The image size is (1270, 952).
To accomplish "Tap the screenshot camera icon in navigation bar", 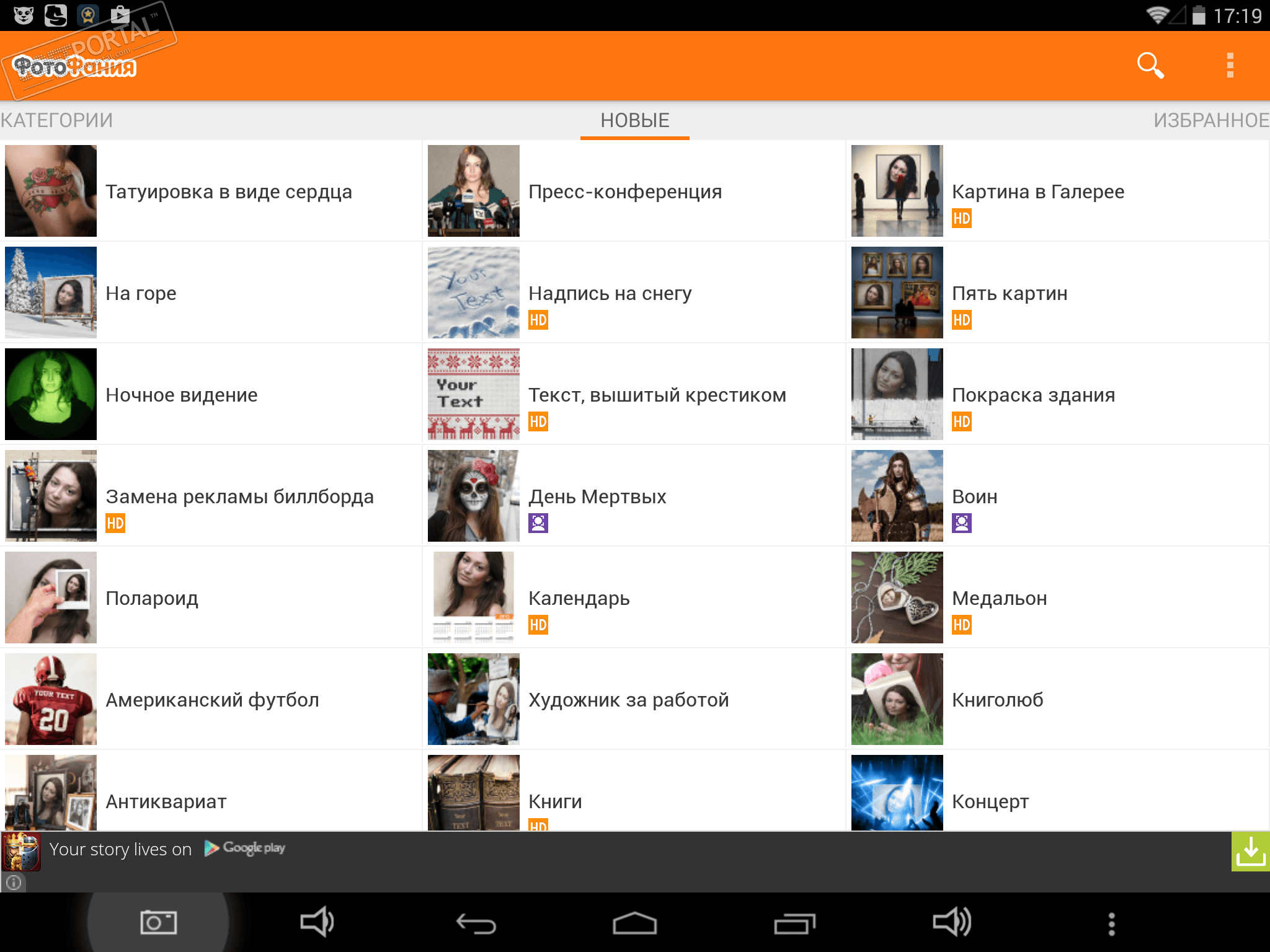I will 158,923.
